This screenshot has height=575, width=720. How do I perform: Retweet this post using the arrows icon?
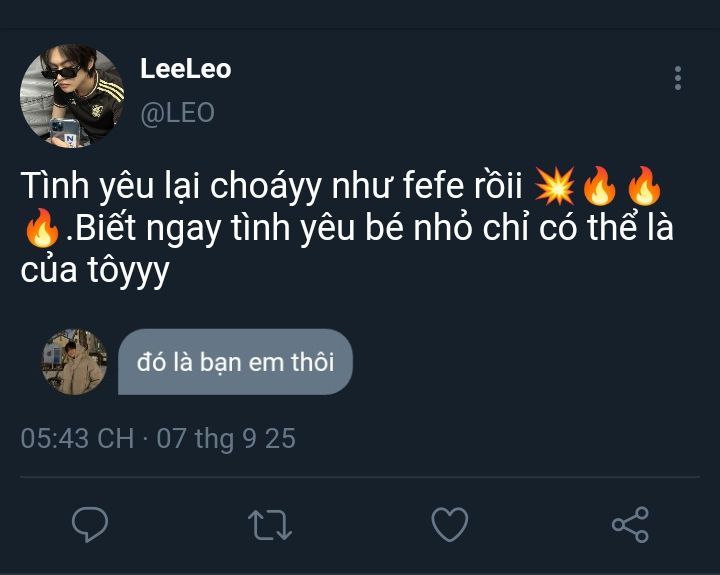269,524
